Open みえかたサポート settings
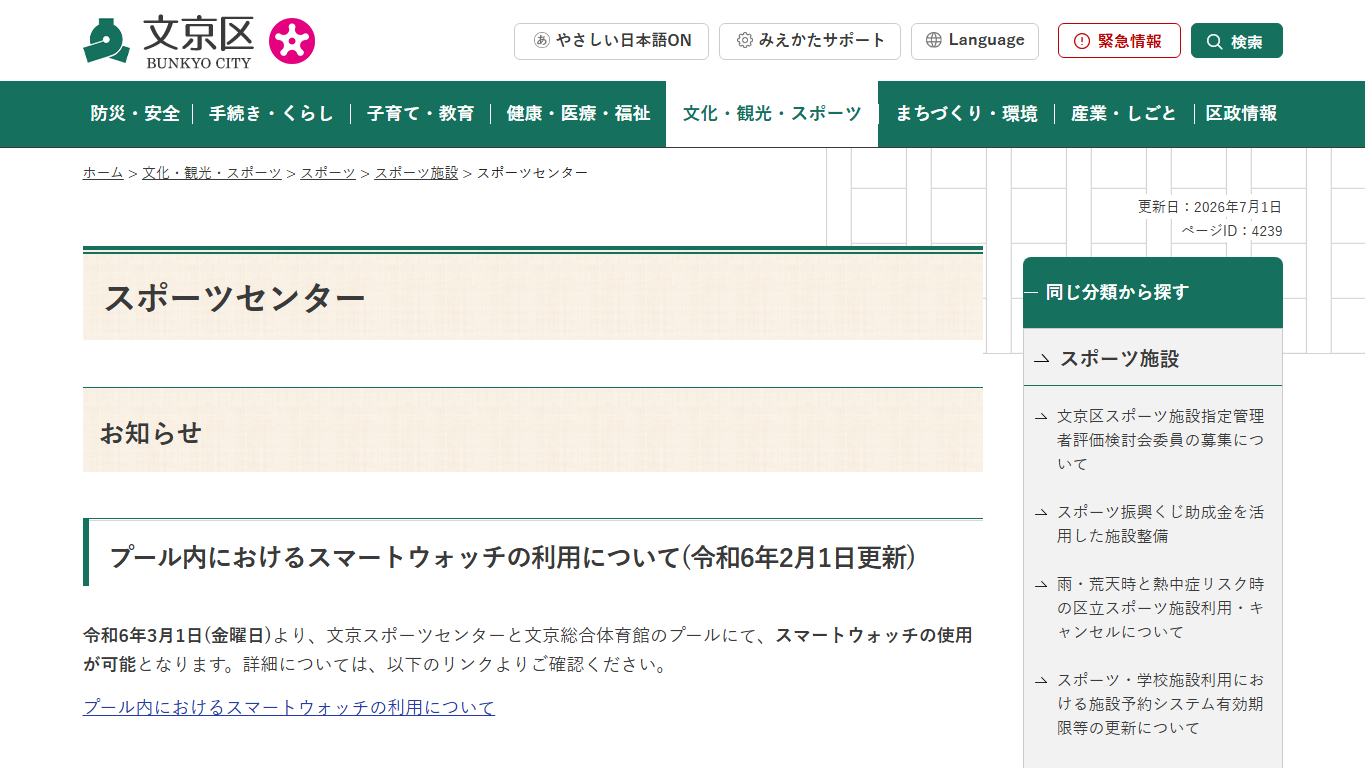 810,41
